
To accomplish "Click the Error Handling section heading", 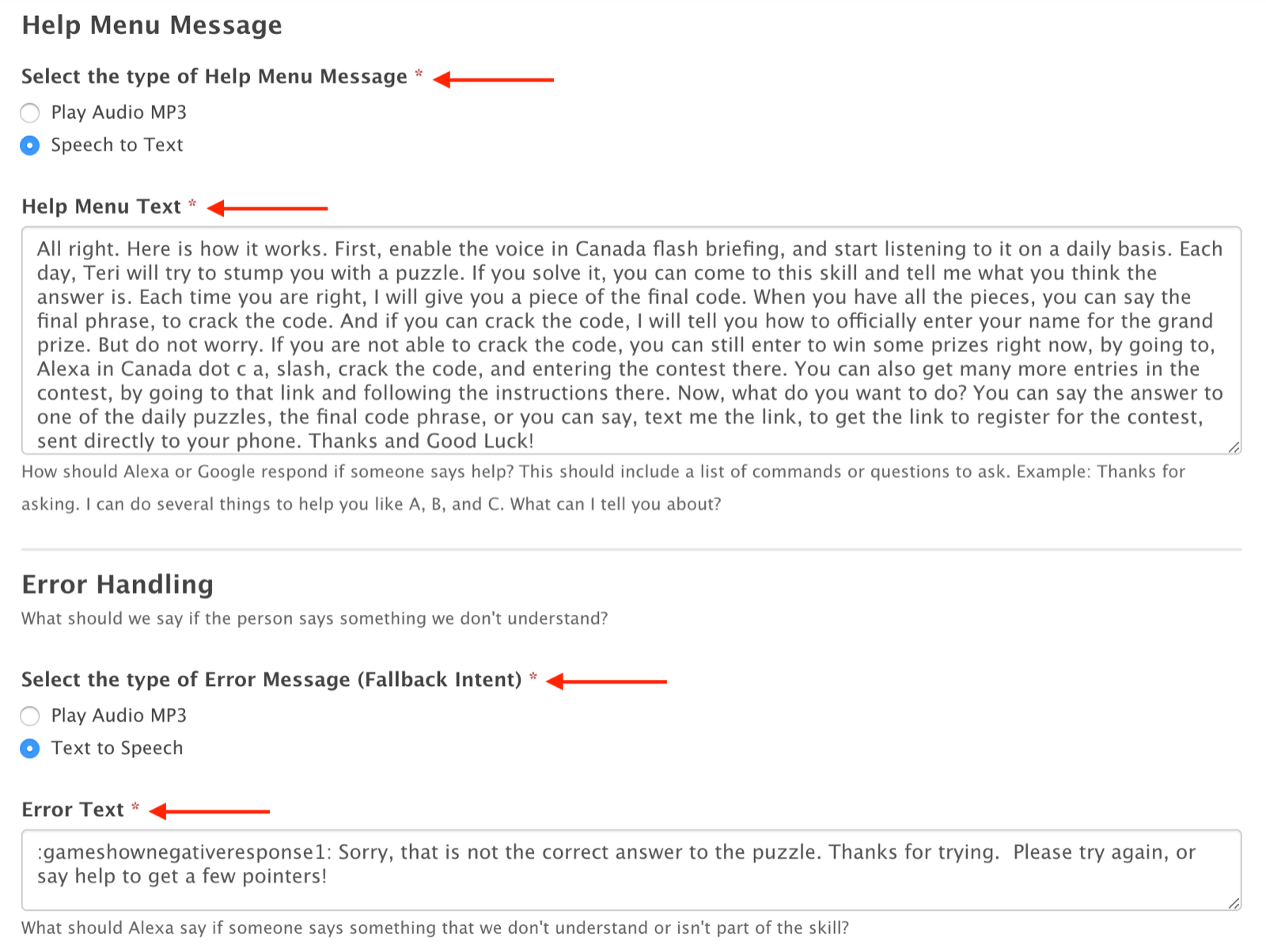I will tap(117, 584).
